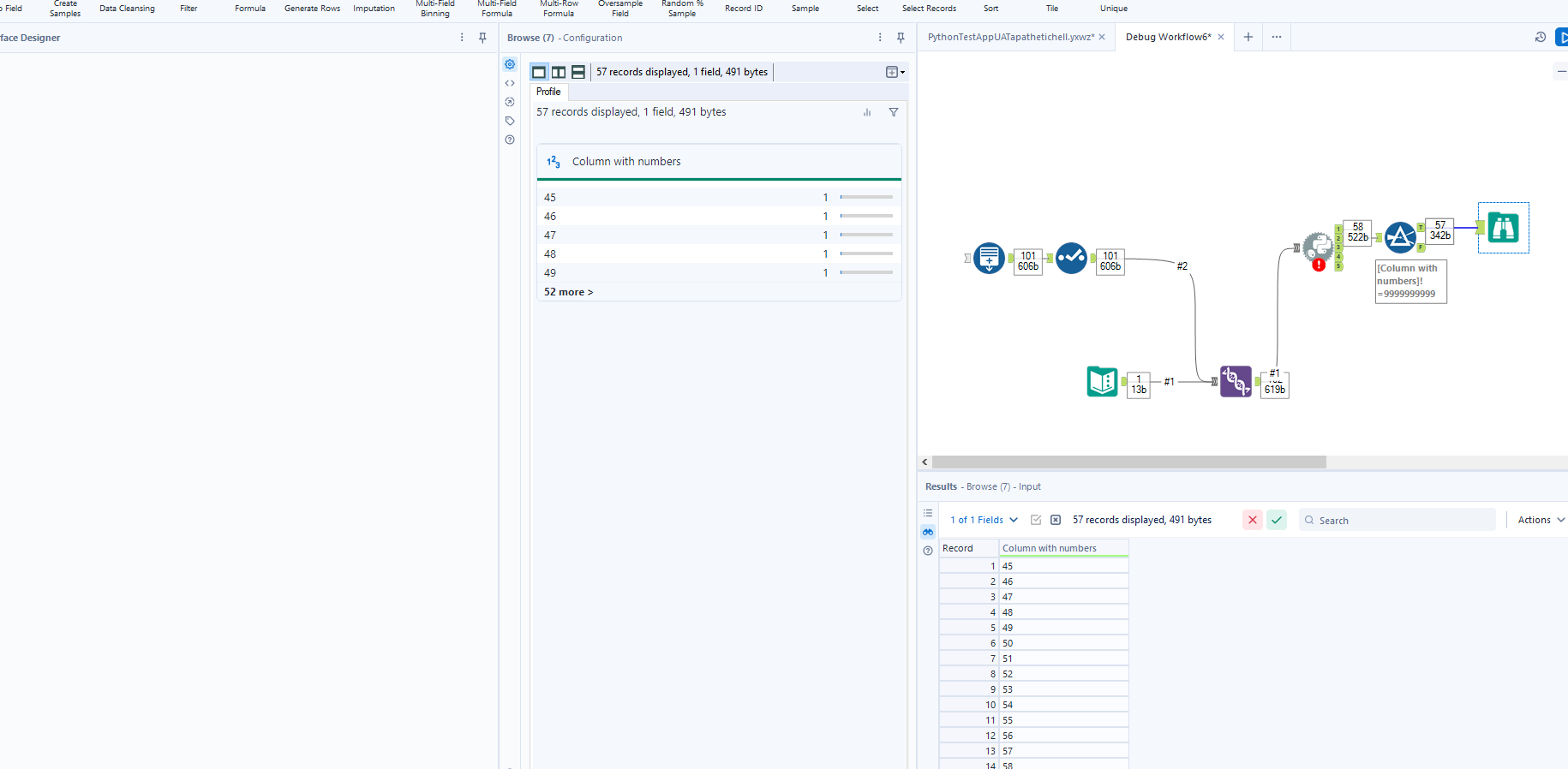Click the Browse binoculars tool on canvas

point(1503,228)
